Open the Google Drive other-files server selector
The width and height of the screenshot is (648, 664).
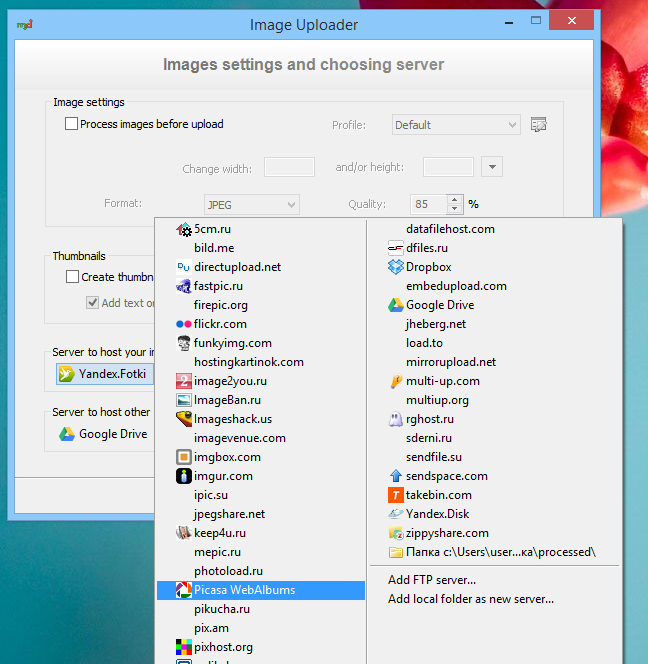[x=103, y=434]
